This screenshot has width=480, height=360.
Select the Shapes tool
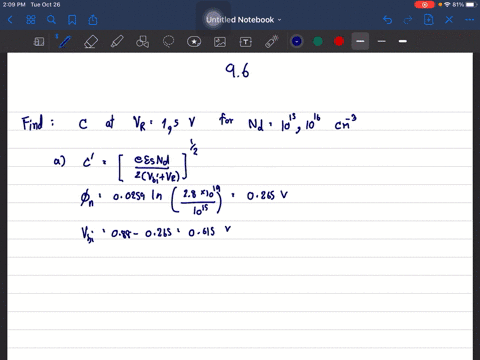point(142,42)
